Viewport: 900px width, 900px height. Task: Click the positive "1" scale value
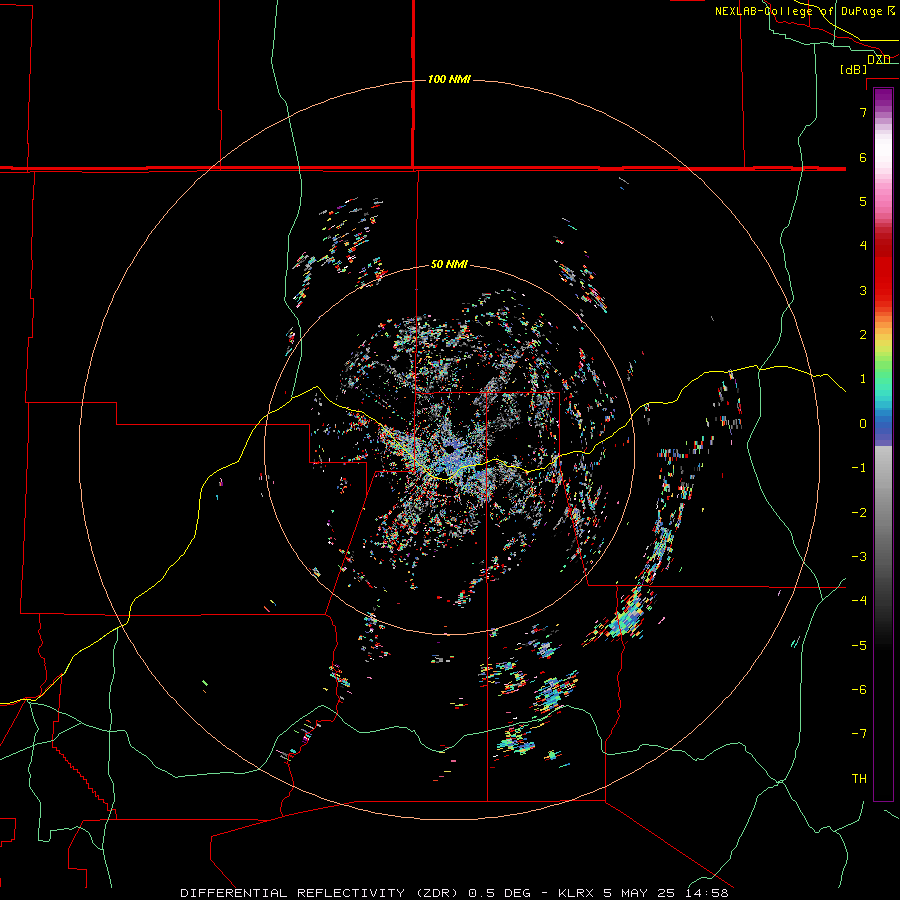pyautogui.click(x=863, y=379)
